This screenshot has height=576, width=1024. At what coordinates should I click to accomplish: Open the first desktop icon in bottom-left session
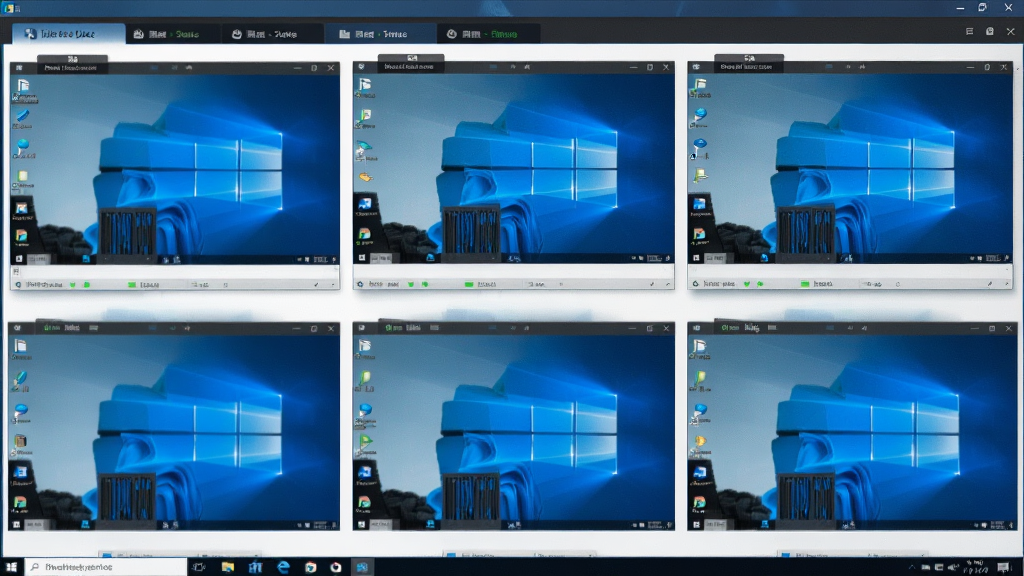[21, 349]
